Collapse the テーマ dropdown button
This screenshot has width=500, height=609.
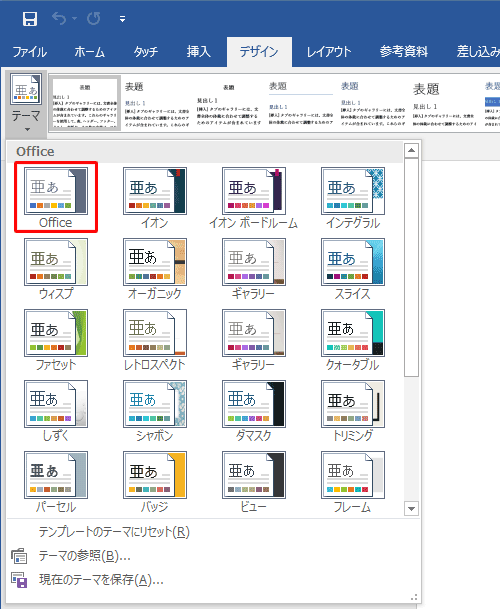point(26,104)
